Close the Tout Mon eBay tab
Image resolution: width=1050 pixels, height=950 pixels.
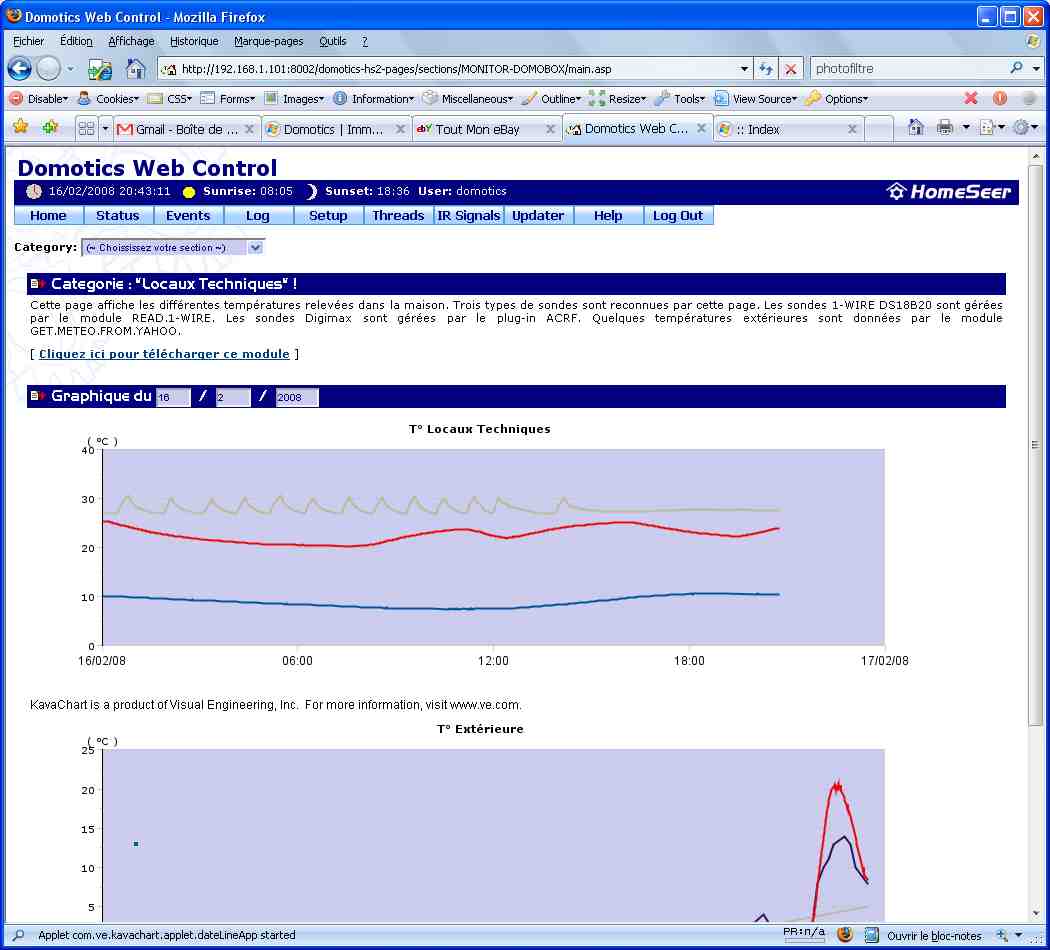[x=550, y=129]
